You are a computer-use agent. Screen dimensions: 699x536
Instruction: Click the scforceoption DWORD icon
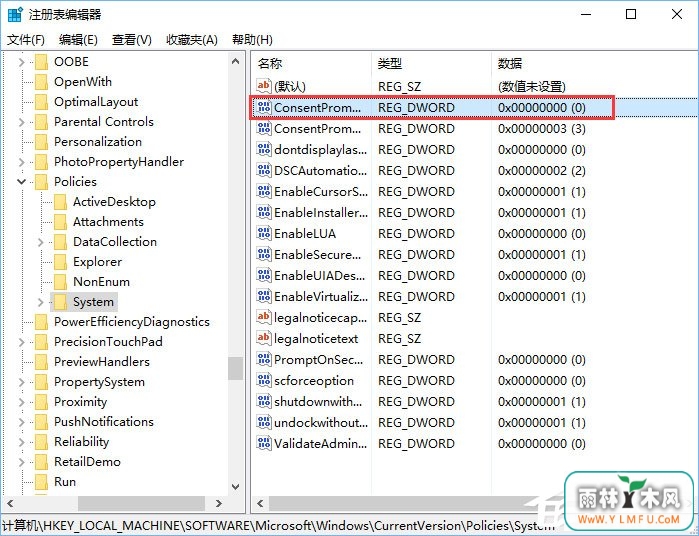pos(264,380)
